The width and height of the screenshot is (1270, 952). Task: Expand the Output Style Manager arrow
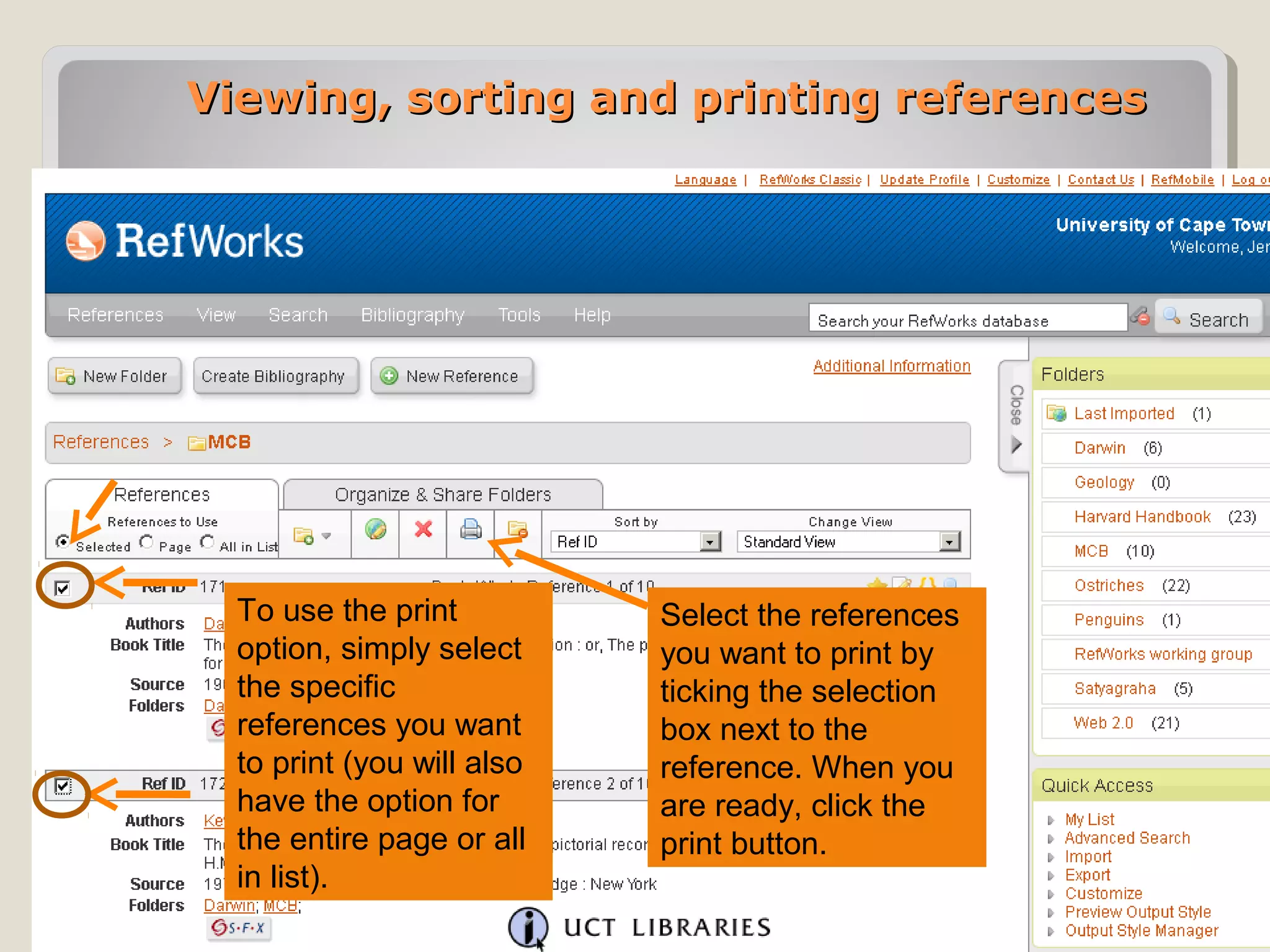(1050, 931)
